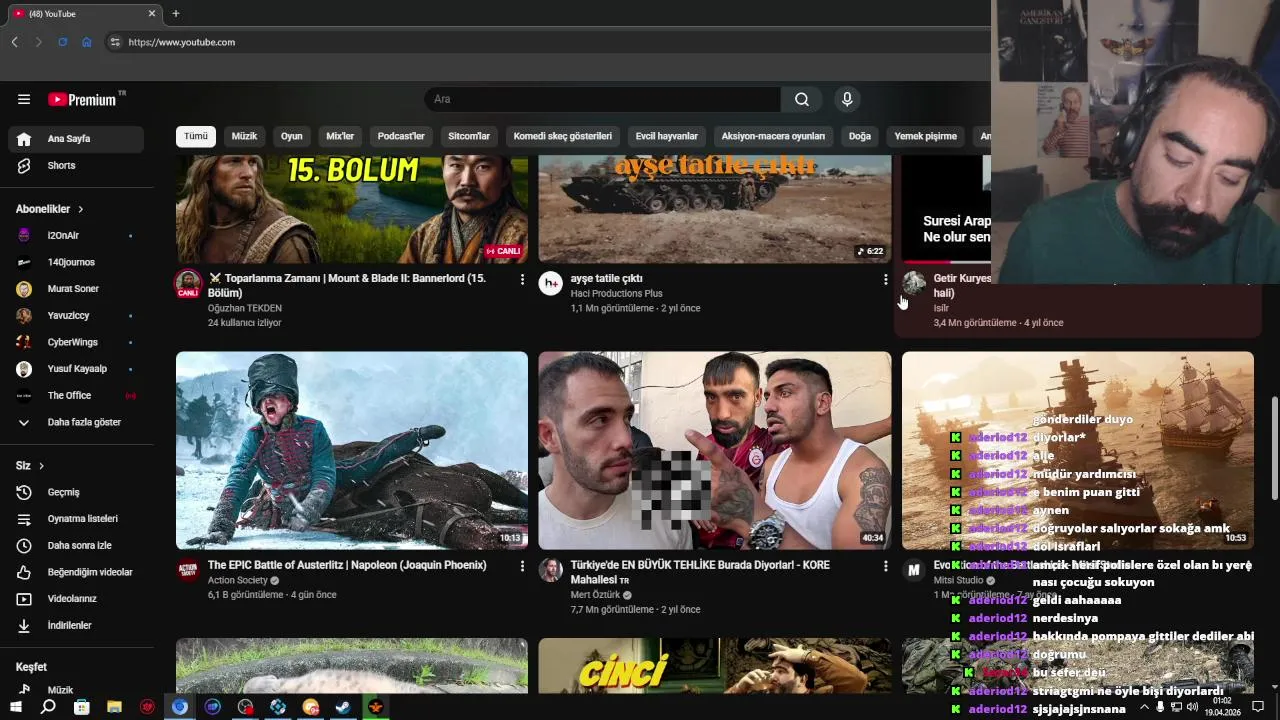Viewport: 1280px width, 720px height.
Task: Click Oğuzhan TEKDEN live channel avatar
Action: 188,284
